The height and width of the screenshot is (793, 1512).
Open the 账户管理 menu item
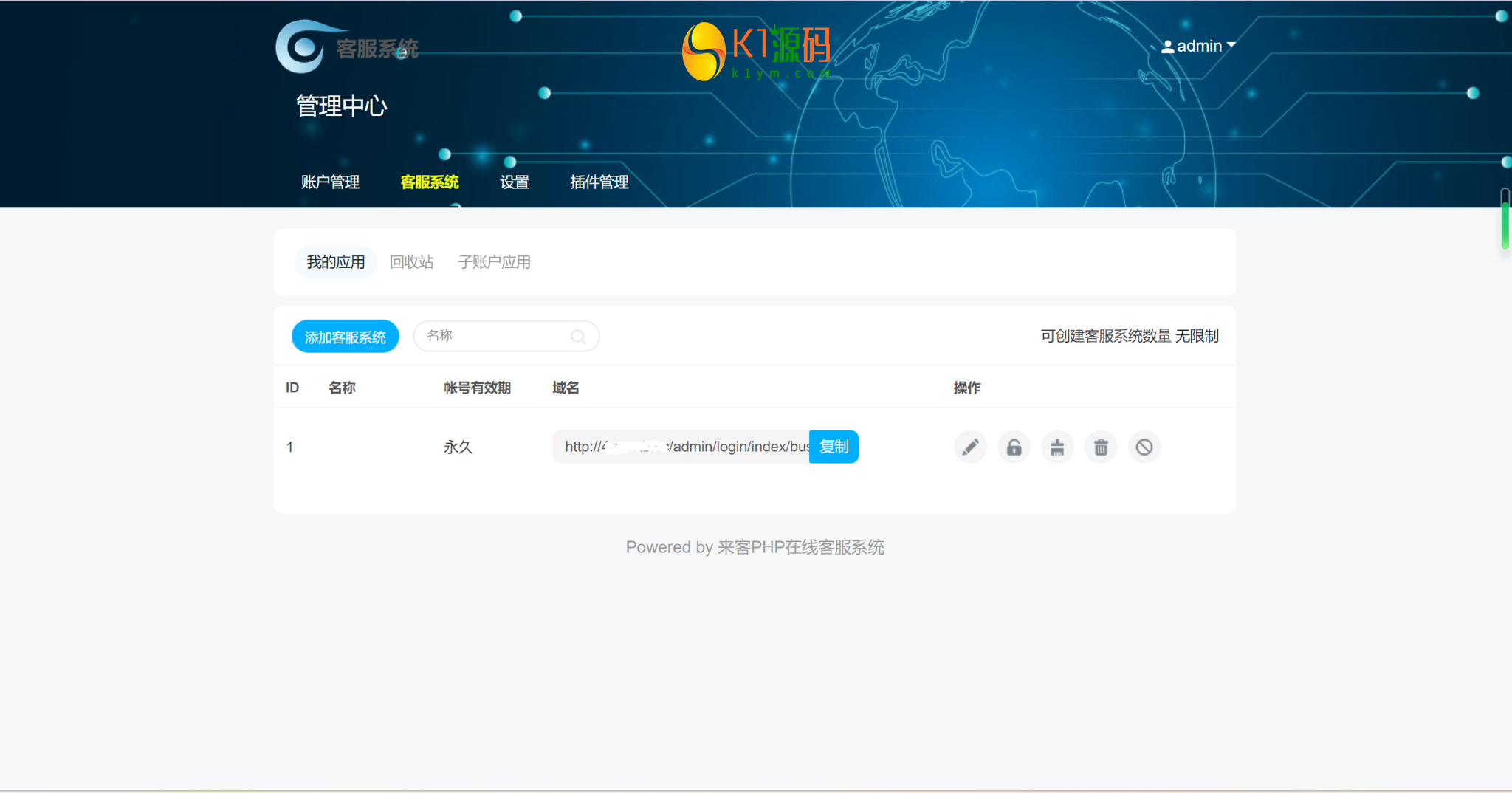coord(330,182)
